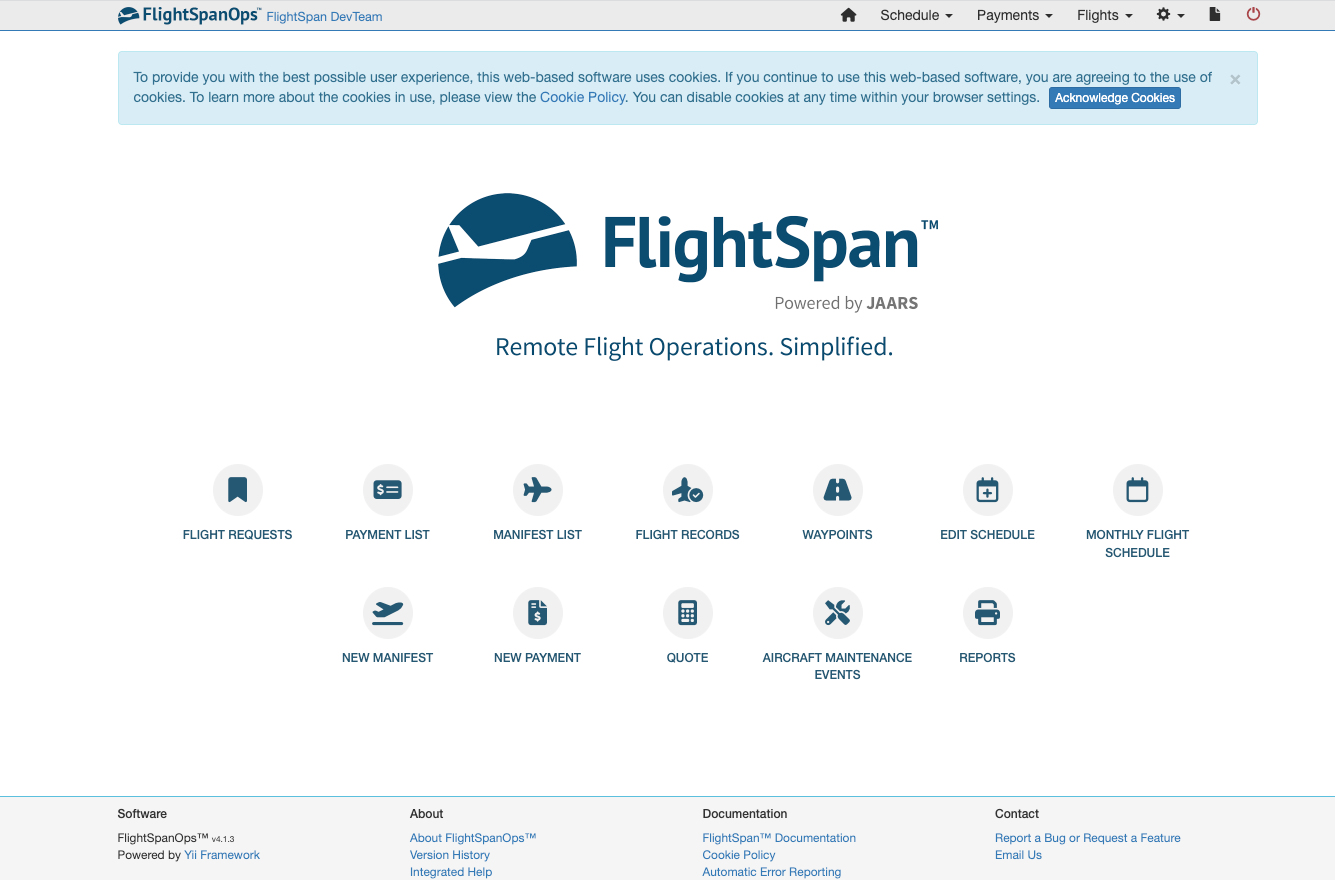
Task: Open the Reports printer icon
Action: point(987,612)
